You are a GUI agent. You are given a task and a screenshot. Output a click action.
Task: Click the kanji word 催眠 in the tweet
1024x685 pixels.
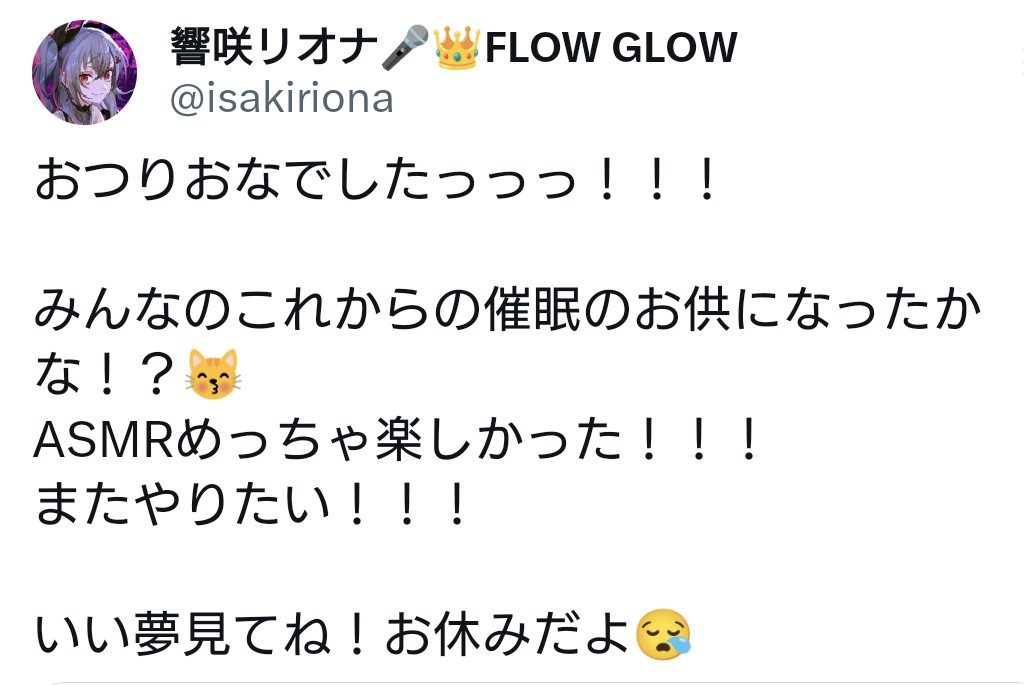coord(533,310)
